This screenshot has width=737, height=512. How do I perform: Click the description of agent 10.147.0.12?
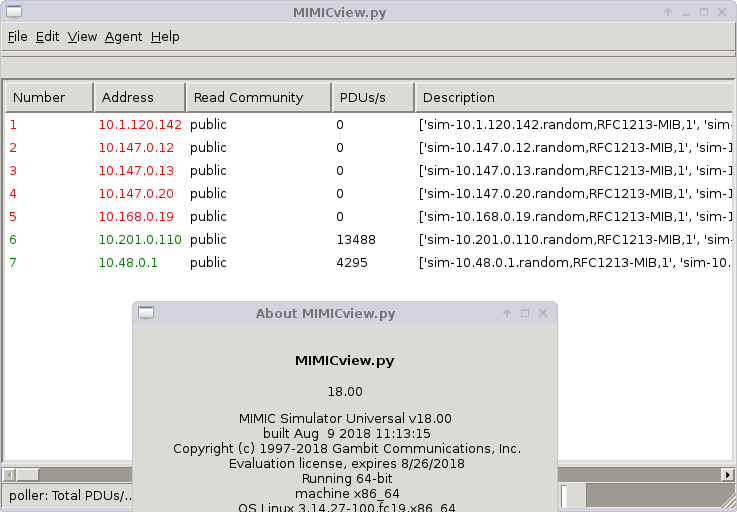pos(575,148)
